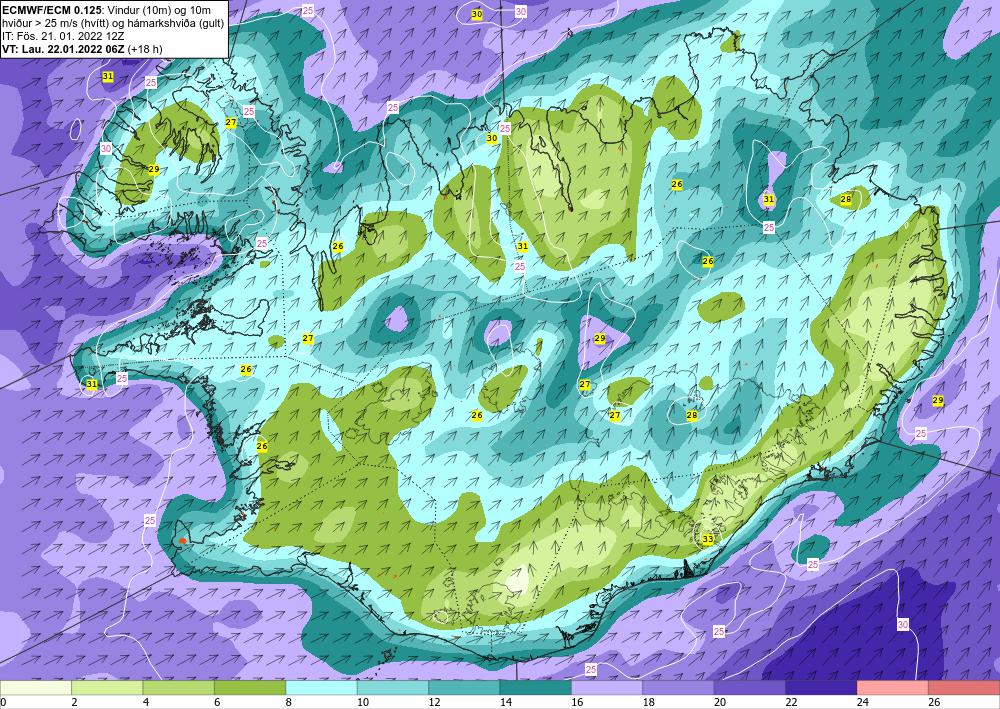1000x709 pixels.
Task: Select the yellow 29 label offshore to the east
Action: (x=938, y=400)
